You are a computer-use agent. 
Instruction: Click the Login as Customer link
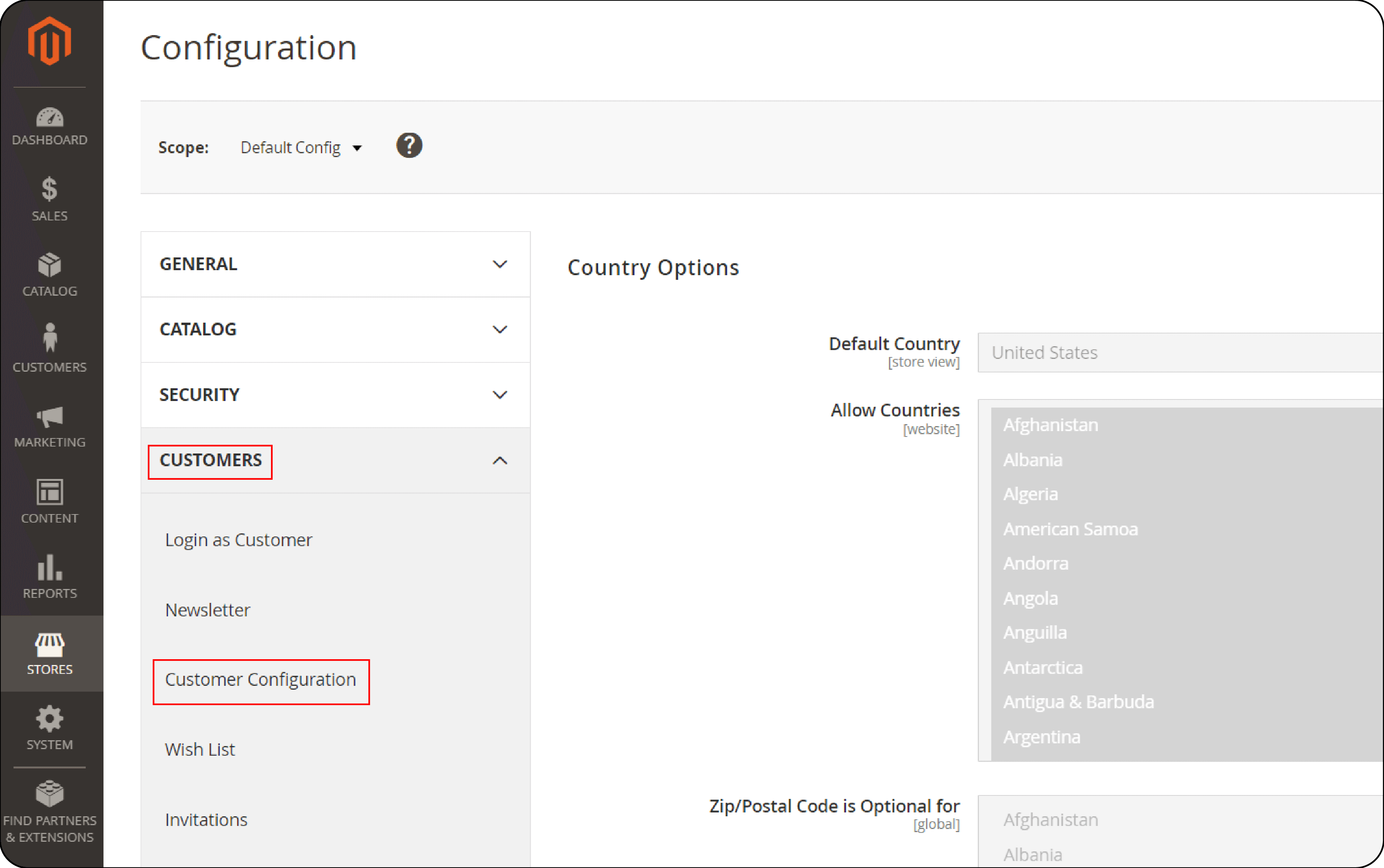click(238, 539)
